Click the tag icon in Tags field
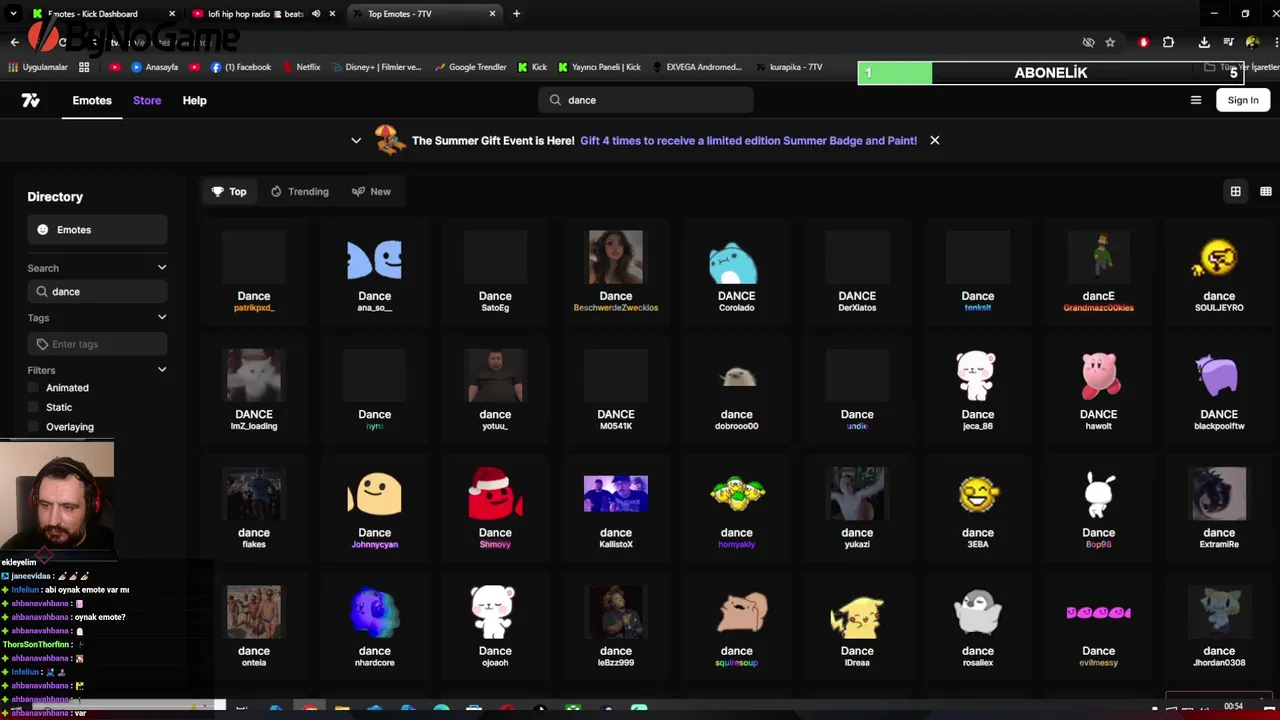Image resolution: width=1280 pixels, height=720 pixels. [42, 344]
